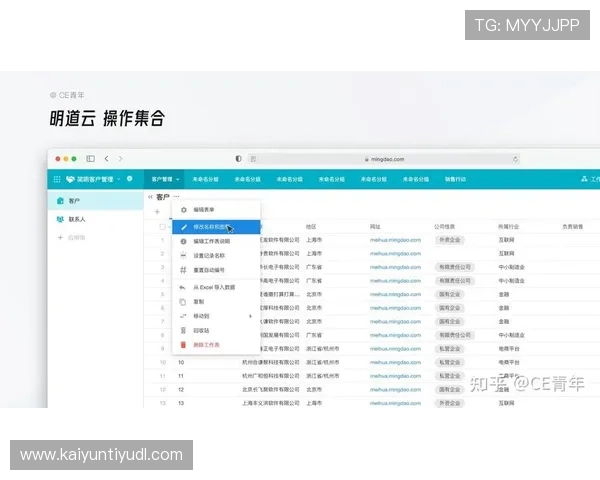The height and width of the screenshot is (480, 600).
Task: Click the 互联网 cell in row 1
Action: click(x=506, y=240)
